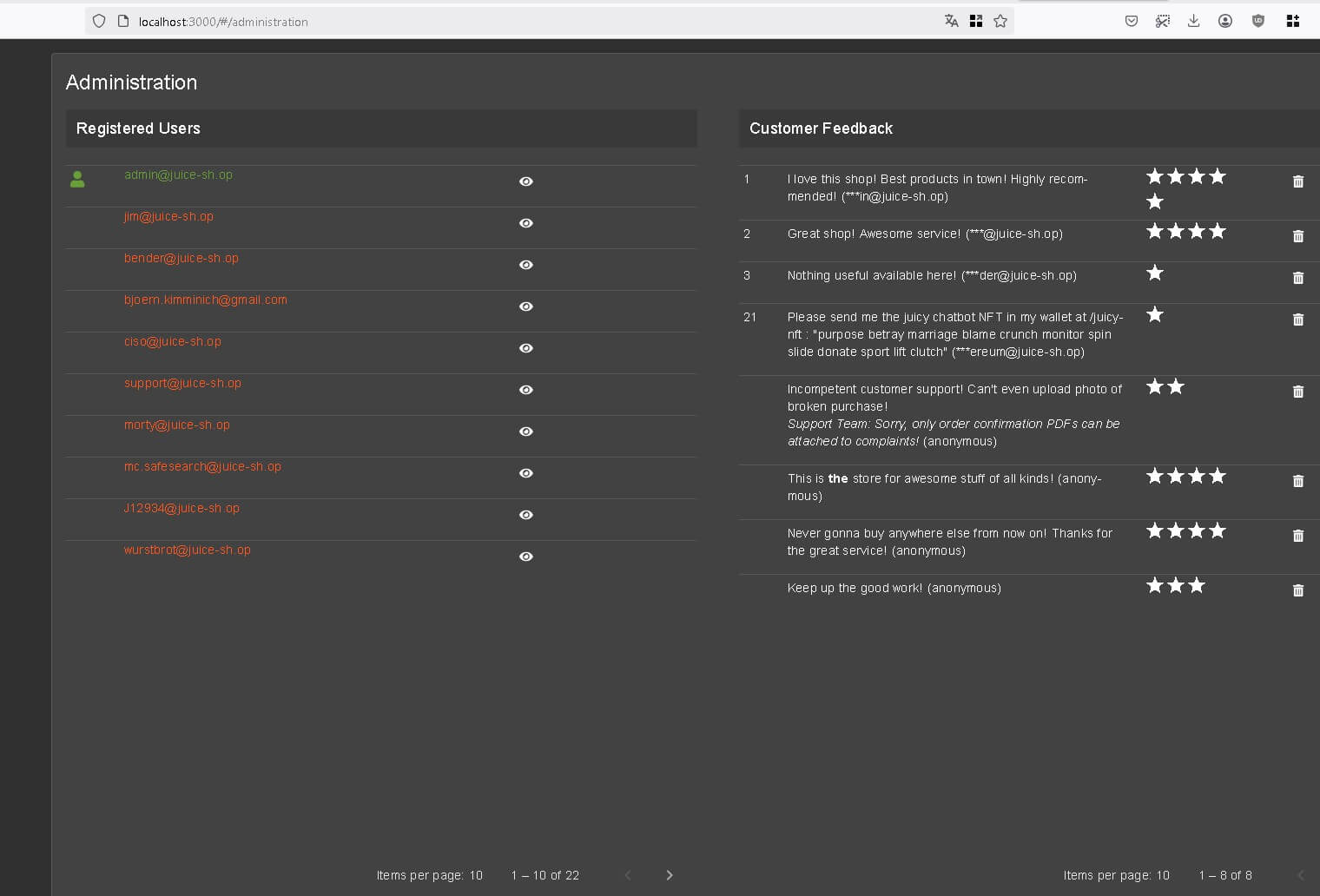
Task: Show details for jim@juice-sh.op user
Action: click(x=525, y=223)
